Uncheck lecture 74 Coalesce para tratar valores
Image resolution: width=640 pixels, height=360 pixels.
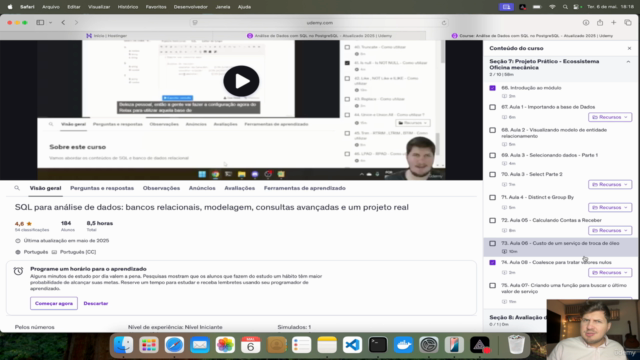coord(493,262)
